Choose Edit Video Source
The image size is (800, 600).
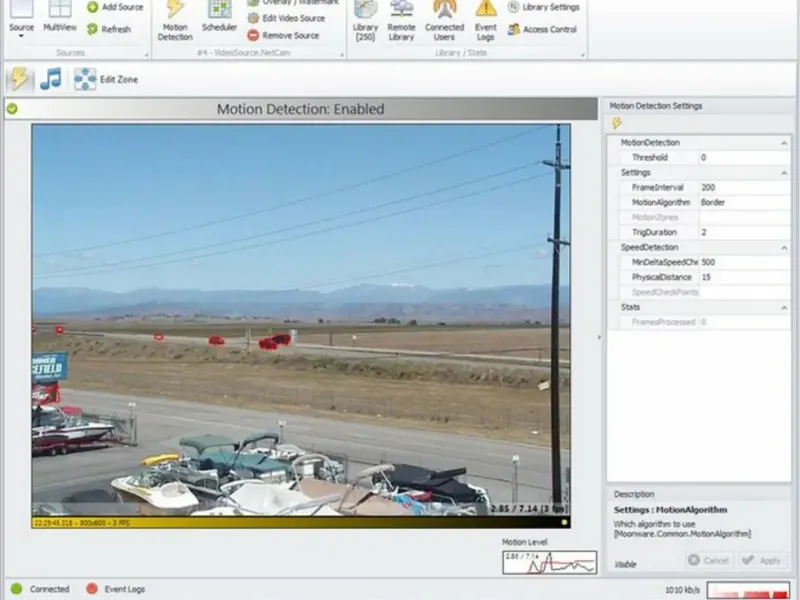(287, 18)
